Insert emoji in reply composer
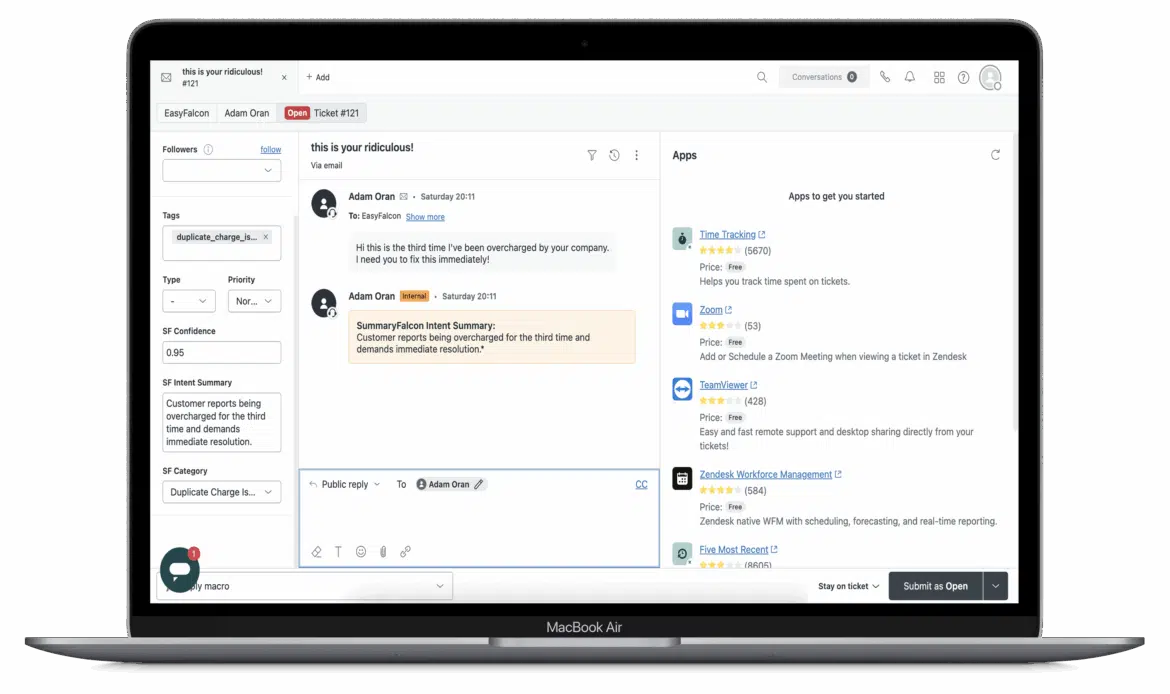The image size is (1170, 694). [x=361, y=551]
